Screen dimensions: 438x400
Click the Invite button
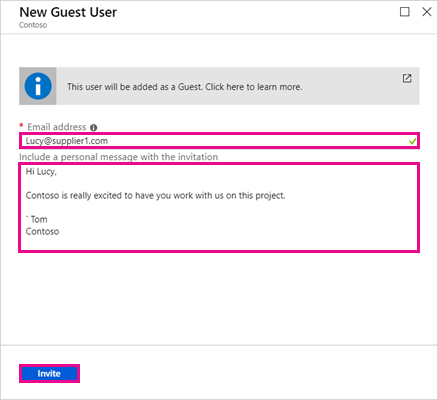pyautogui.click(x=49, y=373)
